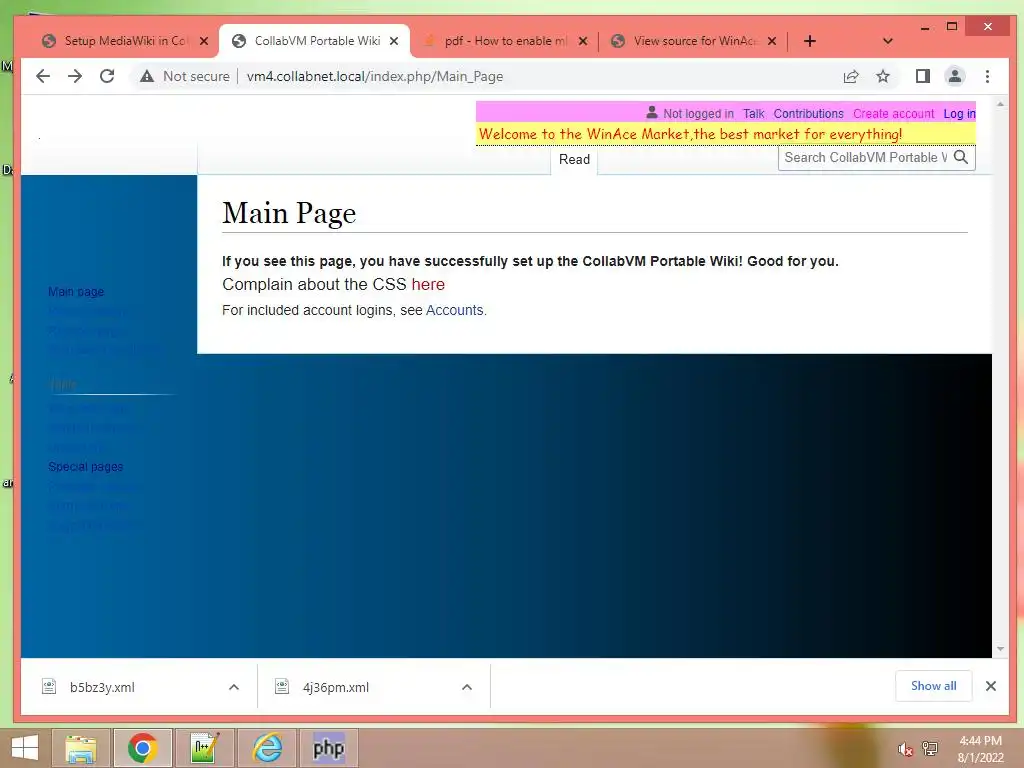Open the Chrome side panel icon
This screenshot has height=768, width=1024.
point(923,76)
